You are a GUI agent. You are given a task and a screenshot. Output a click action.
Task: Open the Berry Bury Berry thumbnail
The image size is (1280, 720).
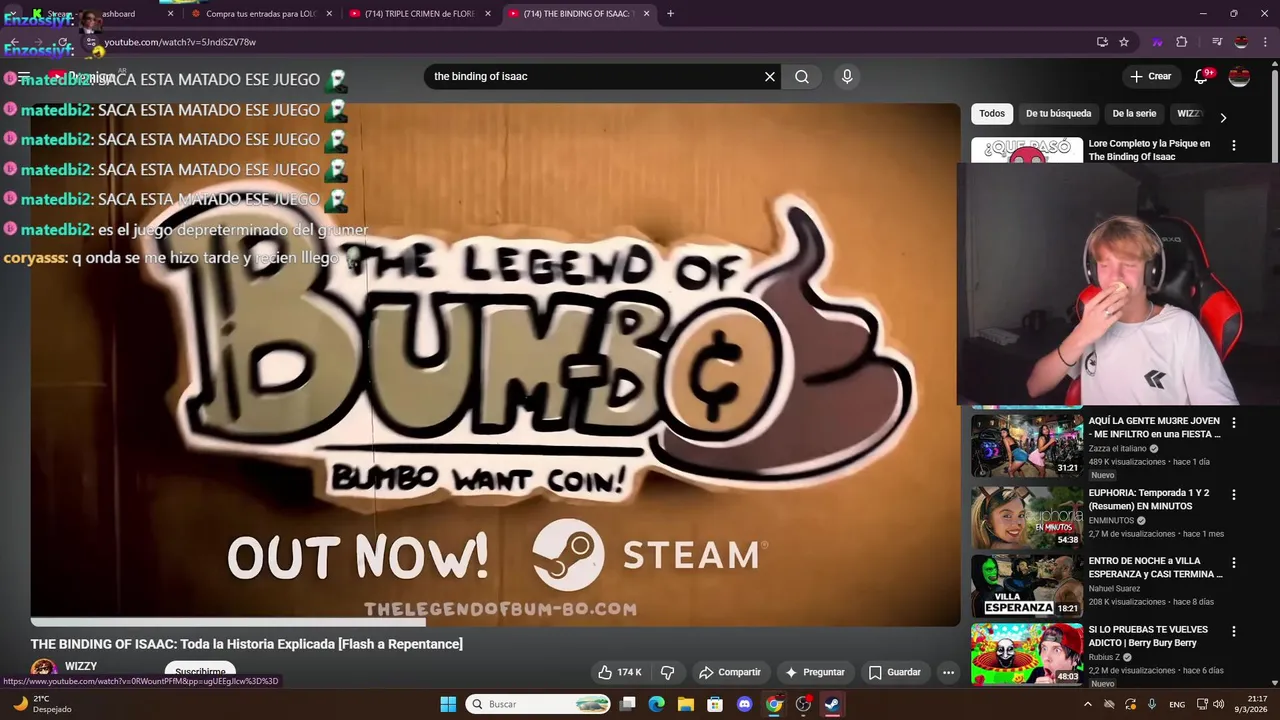coord(1027,654)
